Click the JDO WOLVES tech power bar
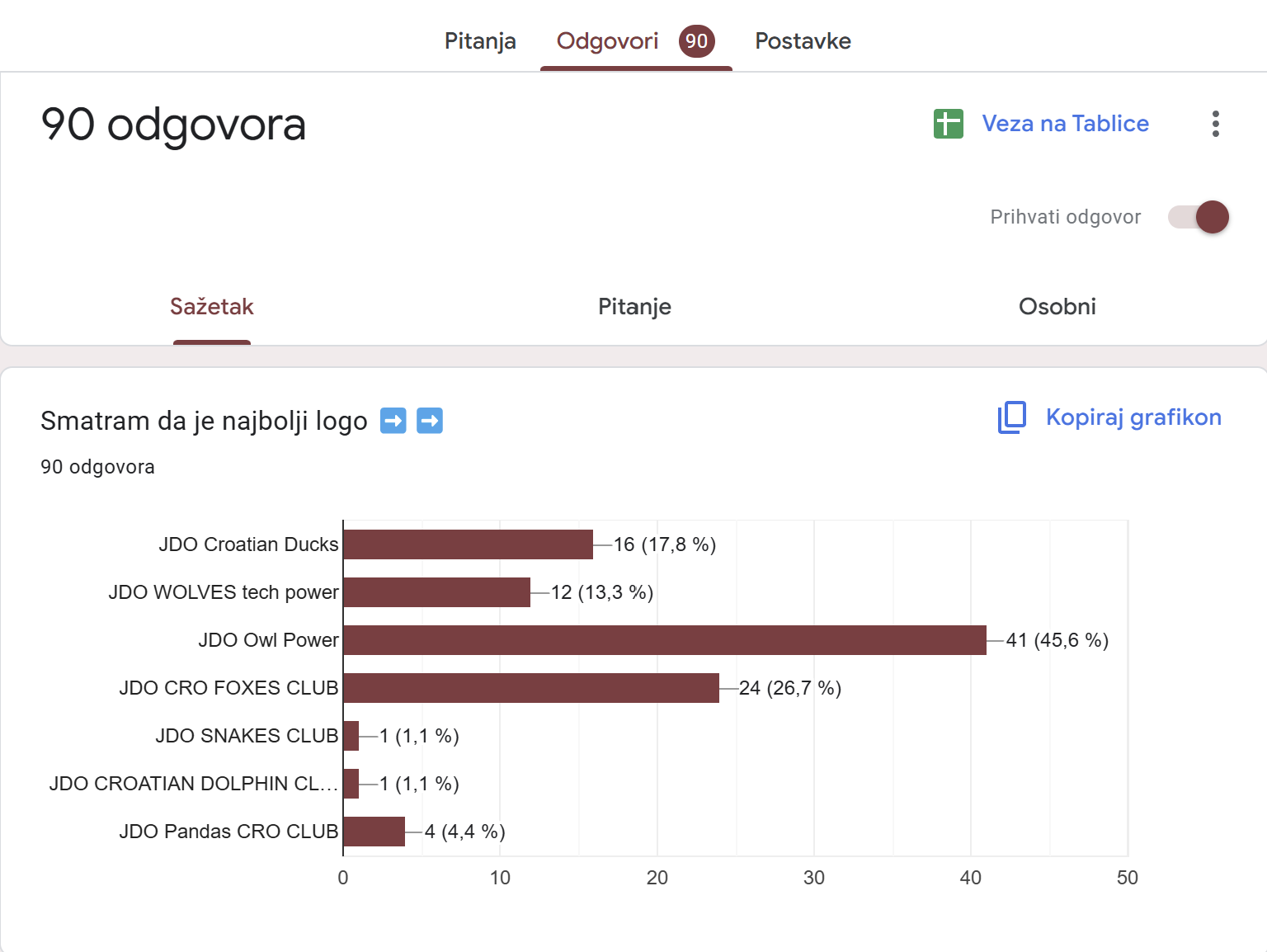1267x952 pixels. point(436,592)
